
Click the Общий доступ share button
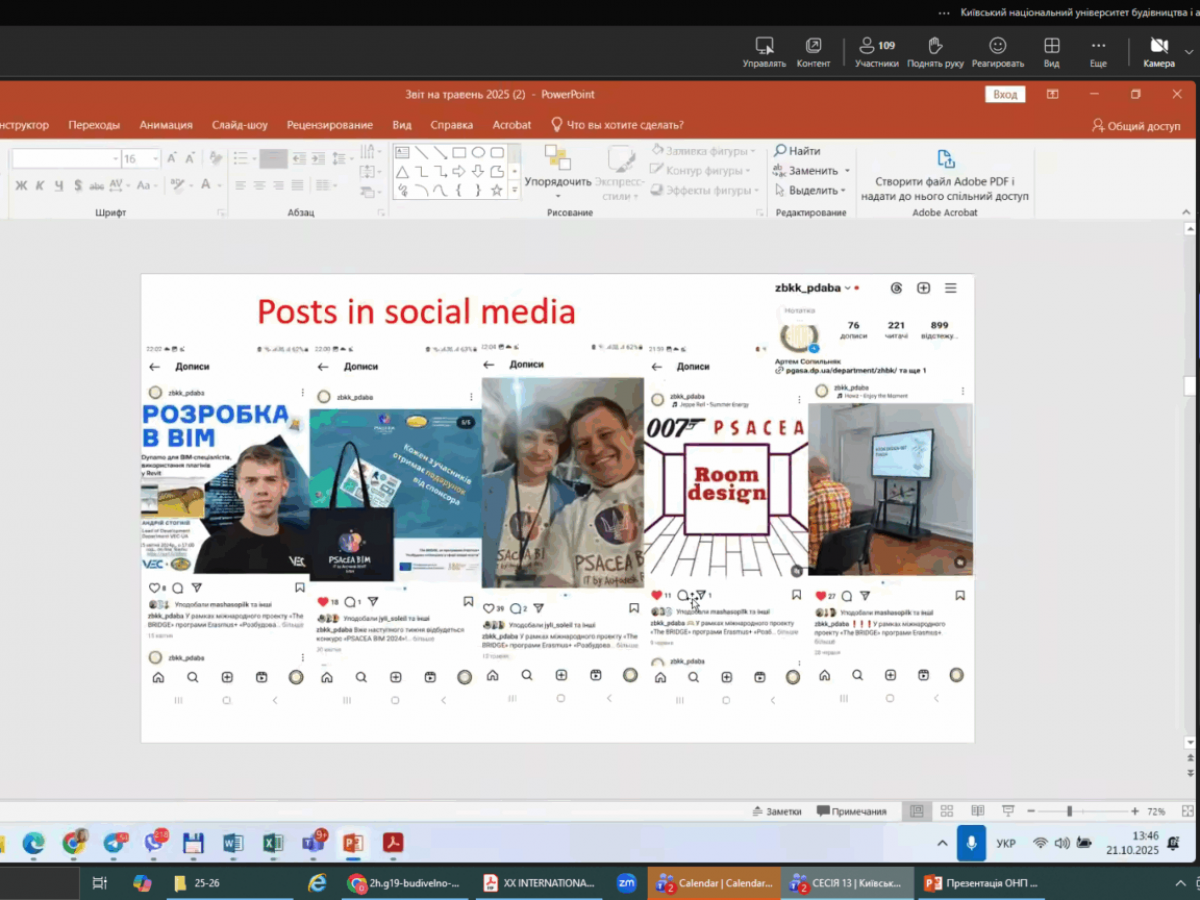[x=1136, y=126]
